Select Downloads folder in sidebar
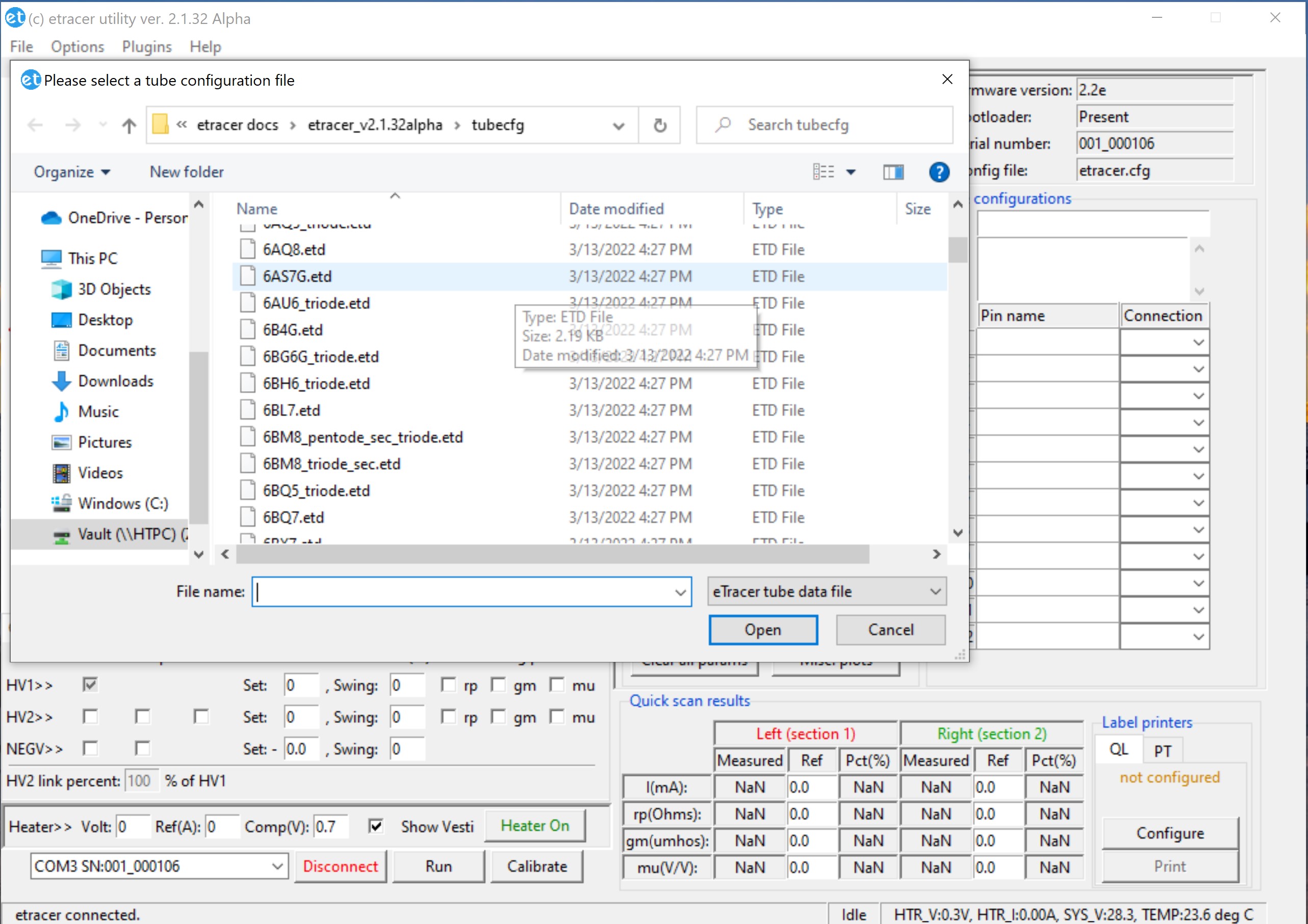The width and height of the screenshot is (1308, 924). (x=116, y=381)
